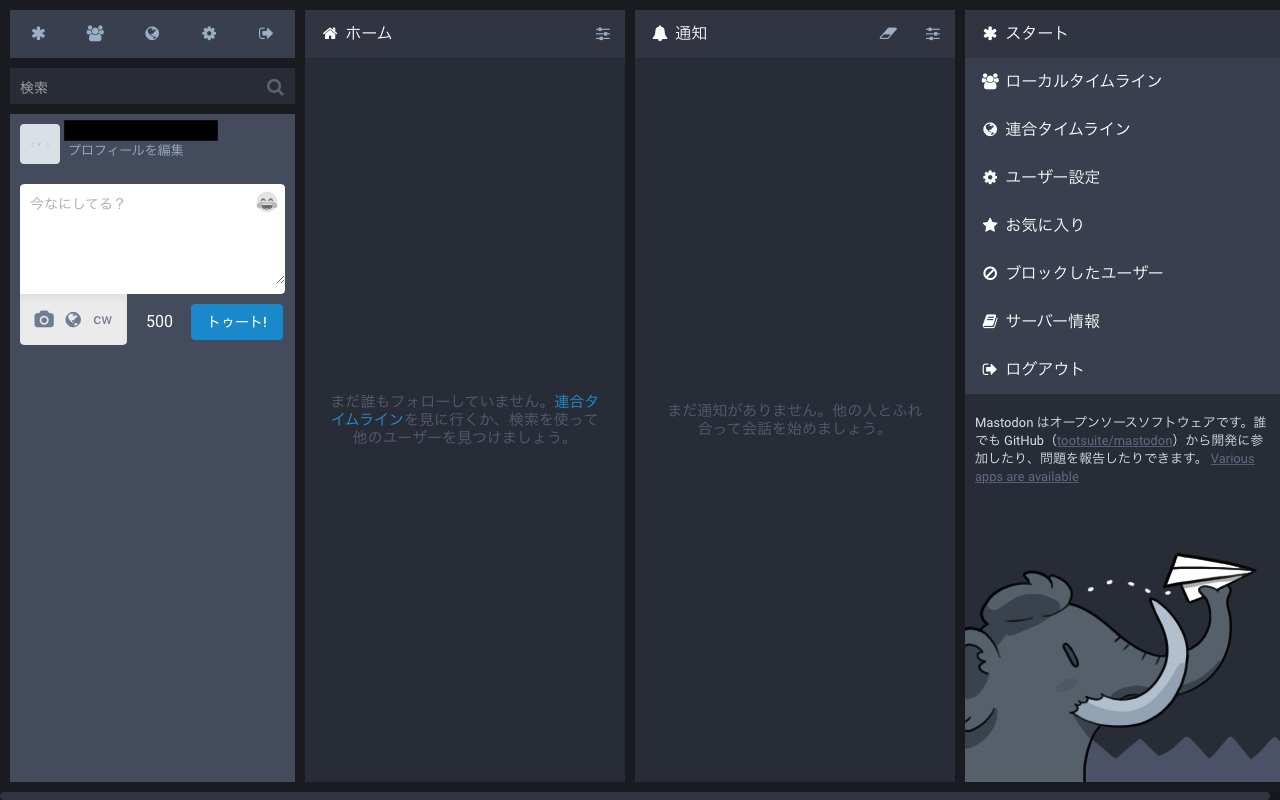1280x800 pixels.
Task: Open the emoji picker in the compose box
Action: coord(267,202)
